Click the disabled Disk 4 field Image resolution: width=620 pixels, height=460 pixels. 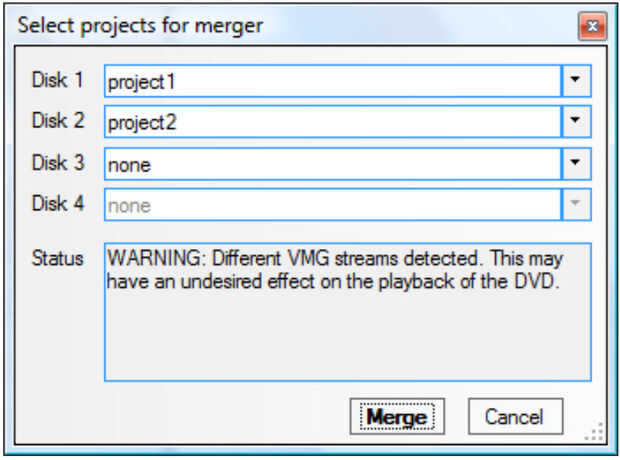(x=330, y=204)
